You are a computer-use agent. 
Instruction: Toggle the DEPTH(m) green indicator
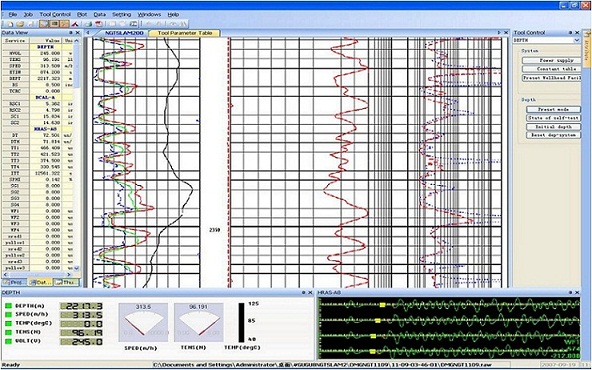(8, 305)
